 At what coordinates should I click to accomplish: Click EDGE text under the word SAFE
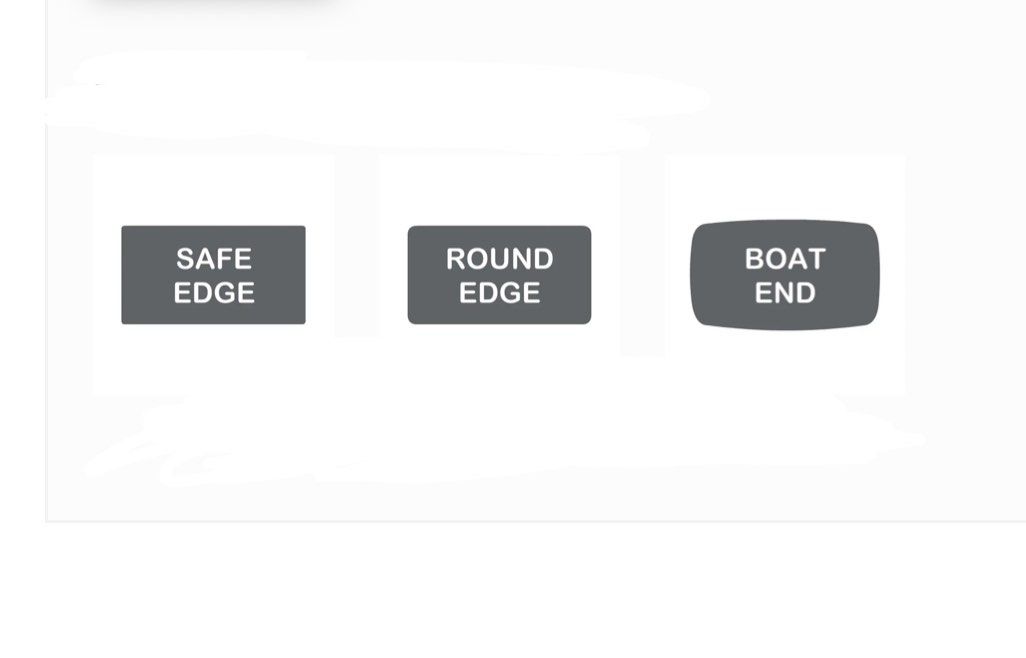pyautogui.click(x=214, y=293)
